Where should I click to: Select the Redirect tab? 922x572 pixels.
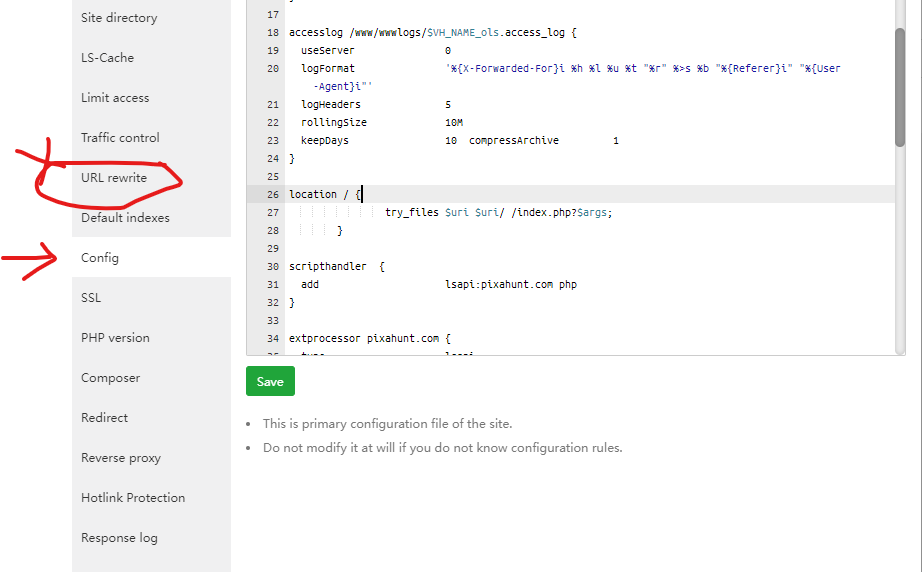tap(104, 418)
